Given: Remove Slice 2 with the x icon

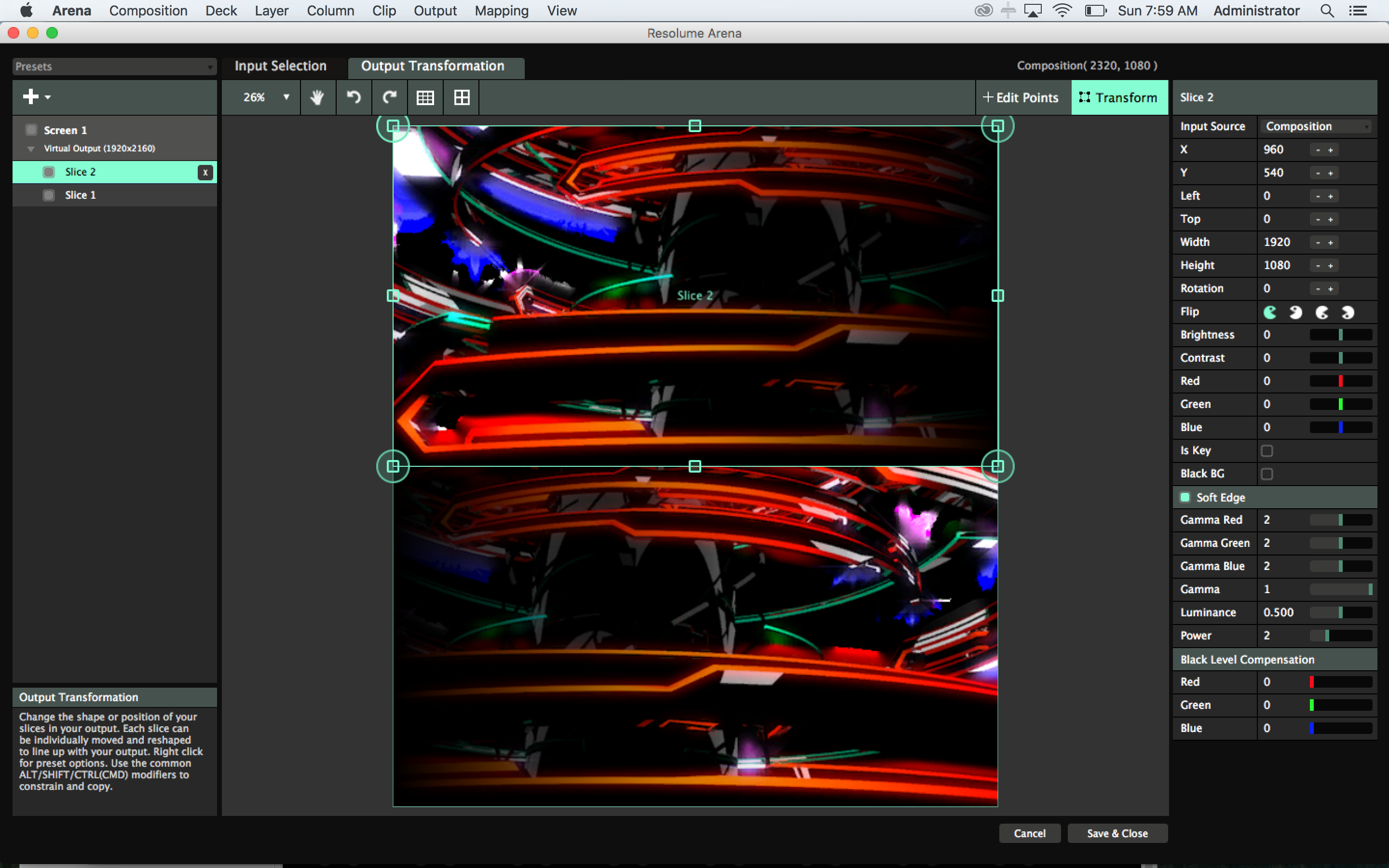Looking at the screenshot, I should 205,172.
